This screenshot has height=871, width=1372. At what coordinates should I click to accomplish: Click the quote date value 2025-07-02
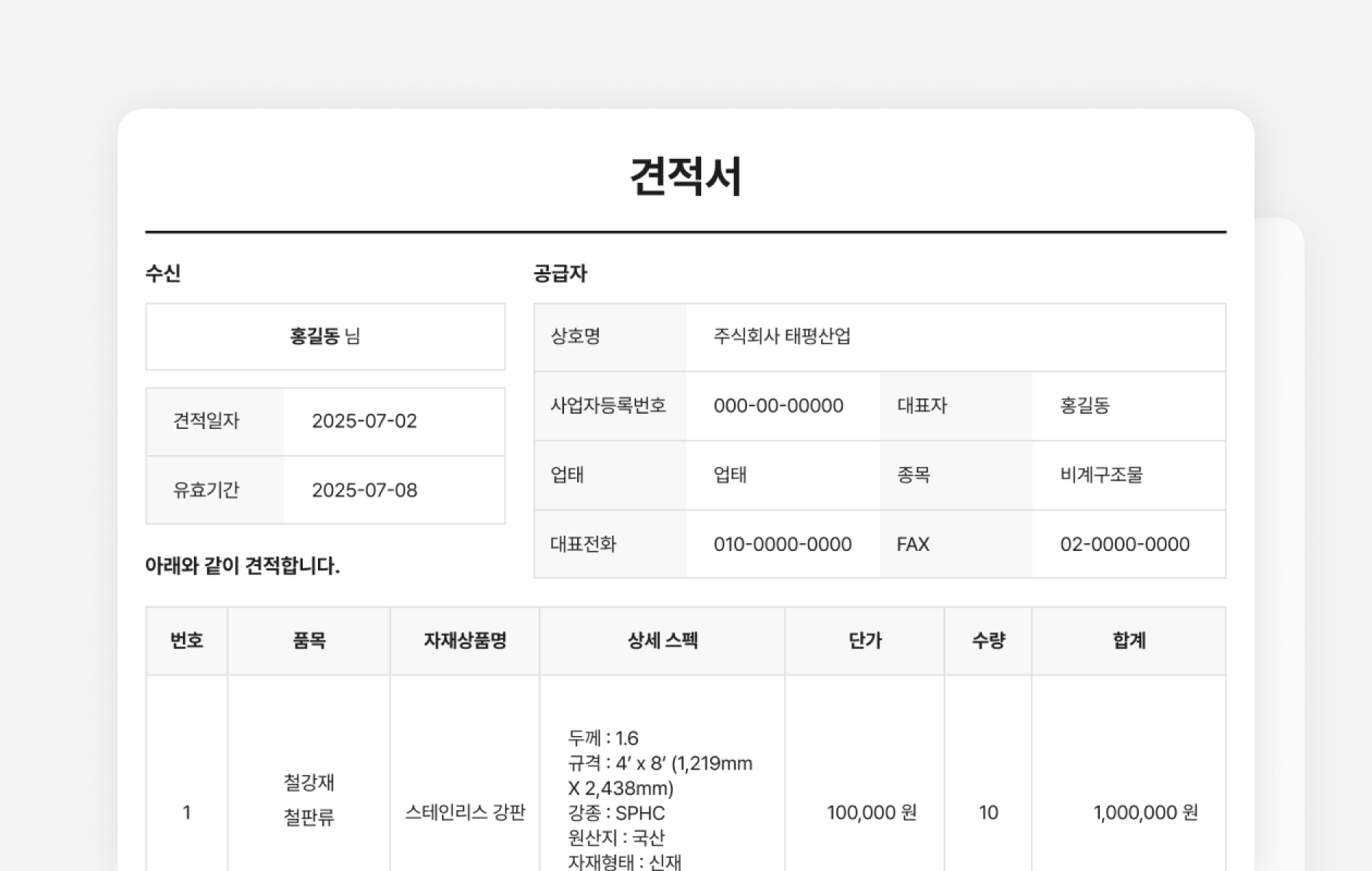click(x=364, y=422)
